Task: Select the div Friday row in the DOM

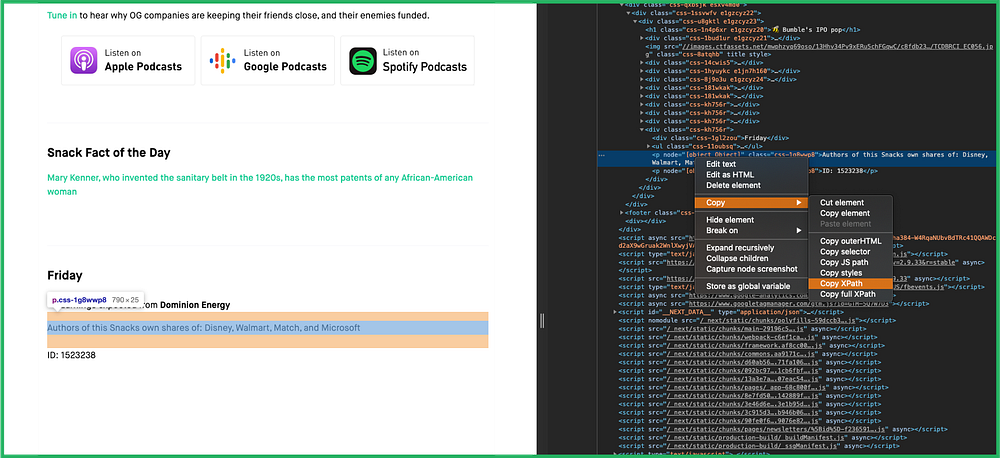Action: pyautogui.click(x=721, y=138)
